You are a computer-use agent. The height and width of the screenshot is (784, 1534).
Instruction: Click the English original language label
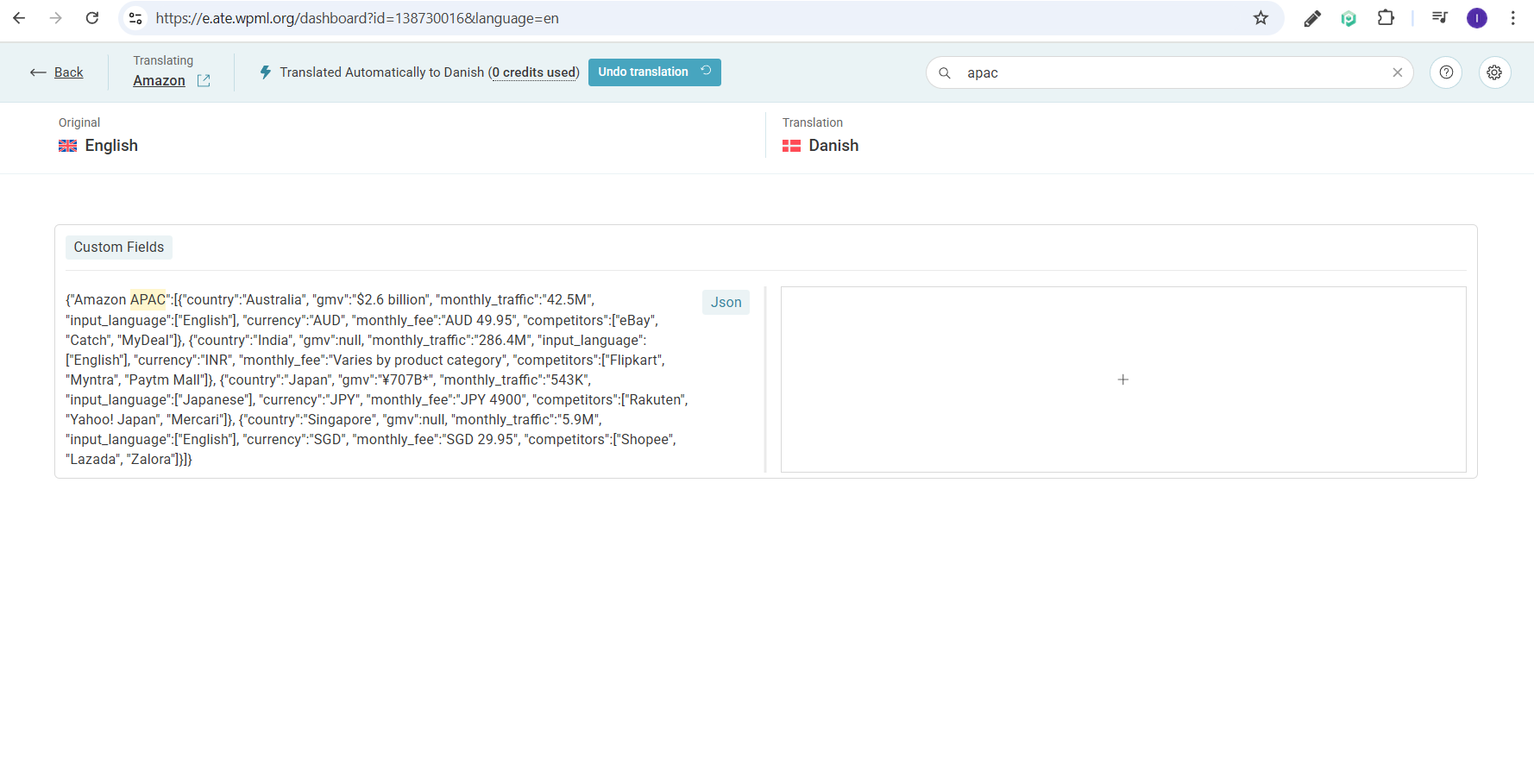tap(111, 146)
